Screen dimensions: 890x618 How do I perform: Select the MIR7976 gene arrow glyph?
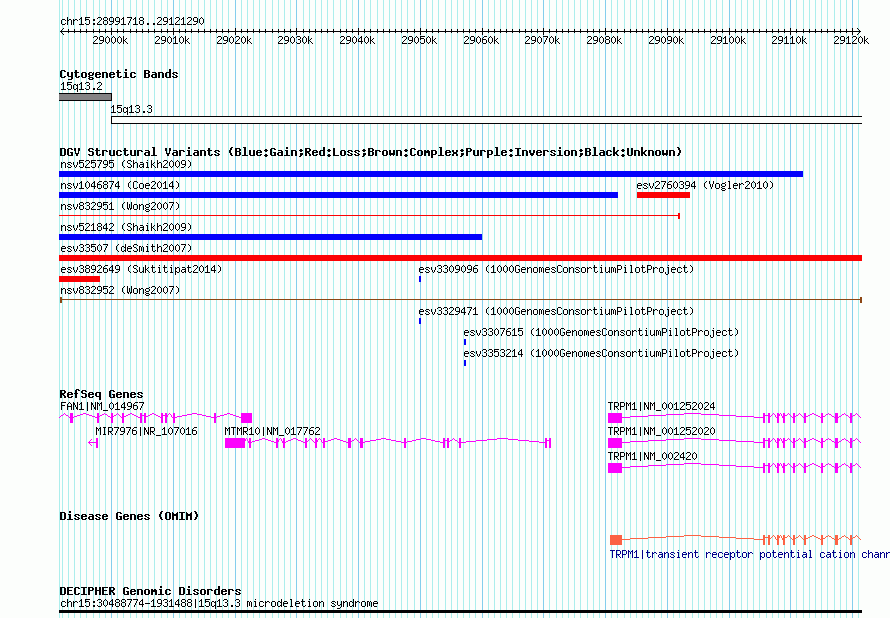click(x=94, y=443)
